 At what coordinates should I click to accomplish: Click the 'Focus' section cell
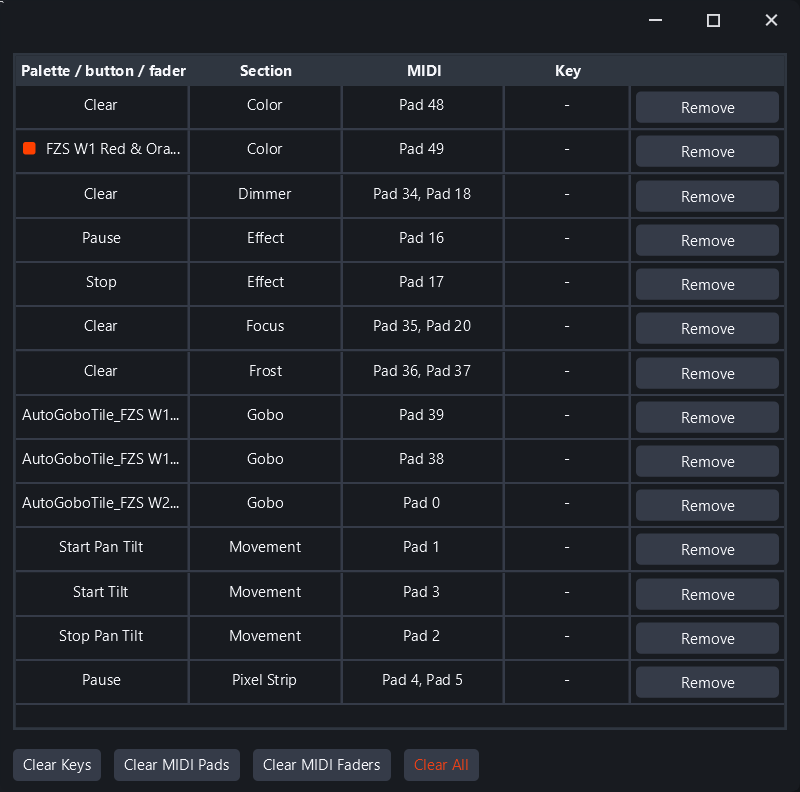265,326
